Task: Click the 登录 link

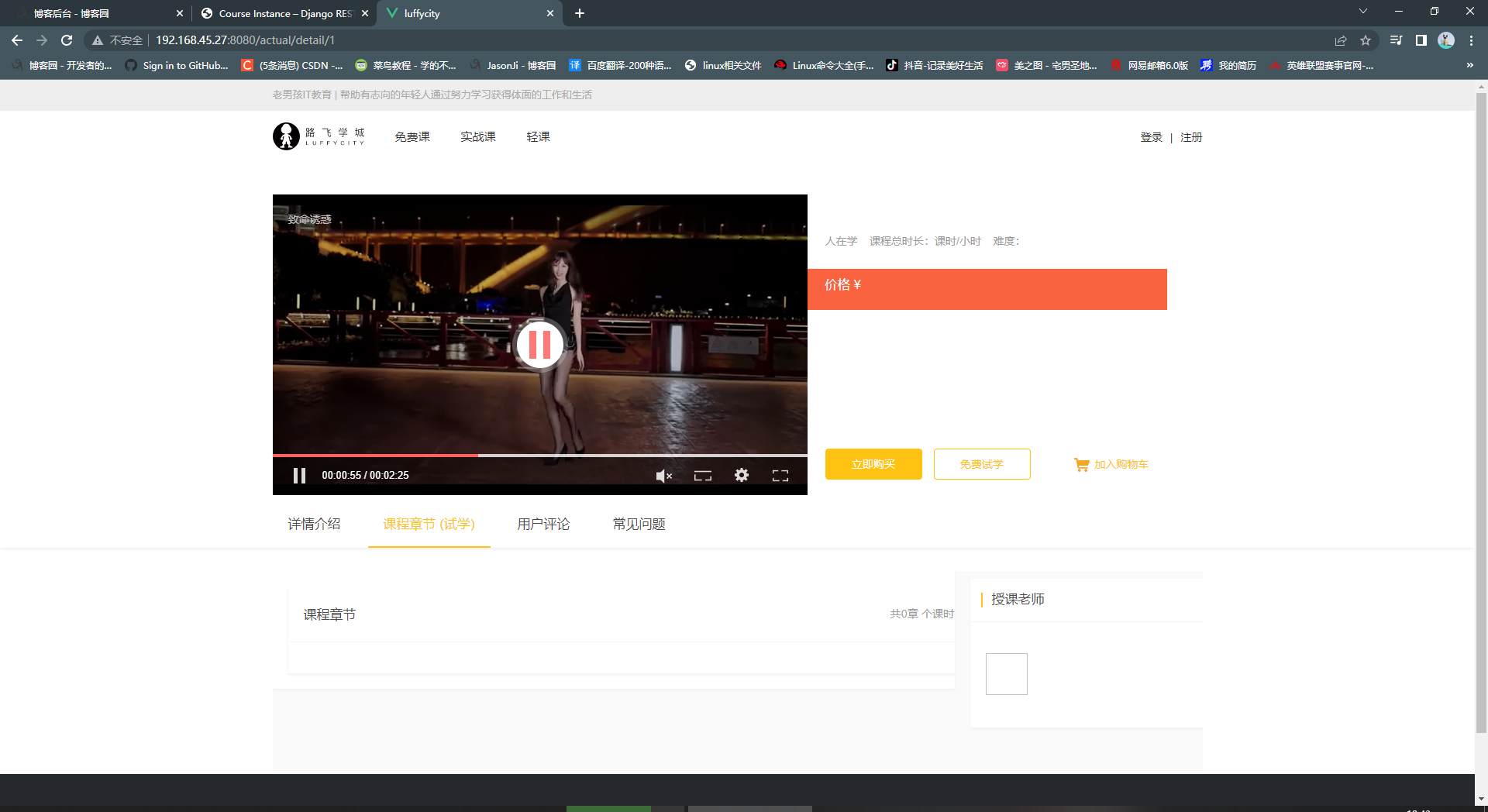Action: (x=1151, y=137)
